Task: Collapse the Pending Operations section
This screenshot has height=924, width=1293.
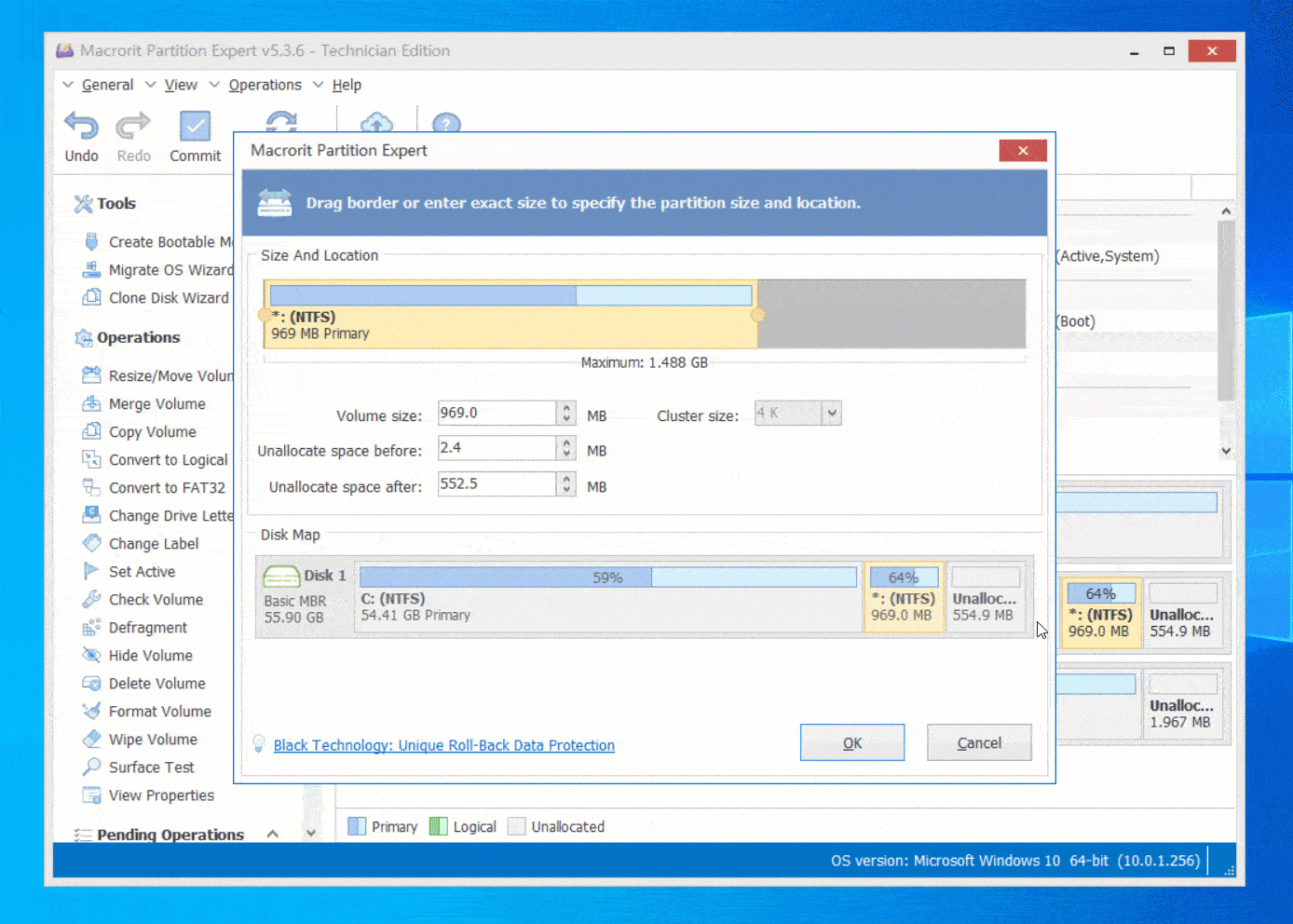Action: click(273, 834)
